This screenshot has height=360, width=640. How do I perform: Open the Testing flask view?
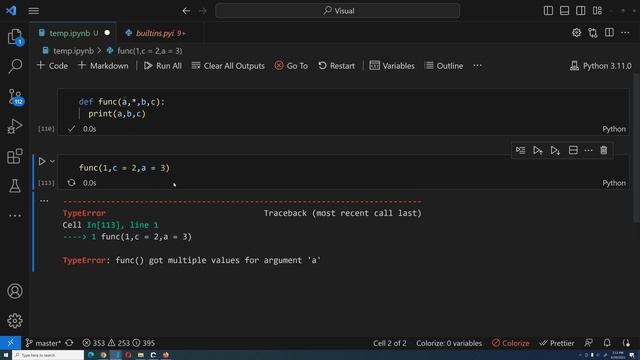15,186
